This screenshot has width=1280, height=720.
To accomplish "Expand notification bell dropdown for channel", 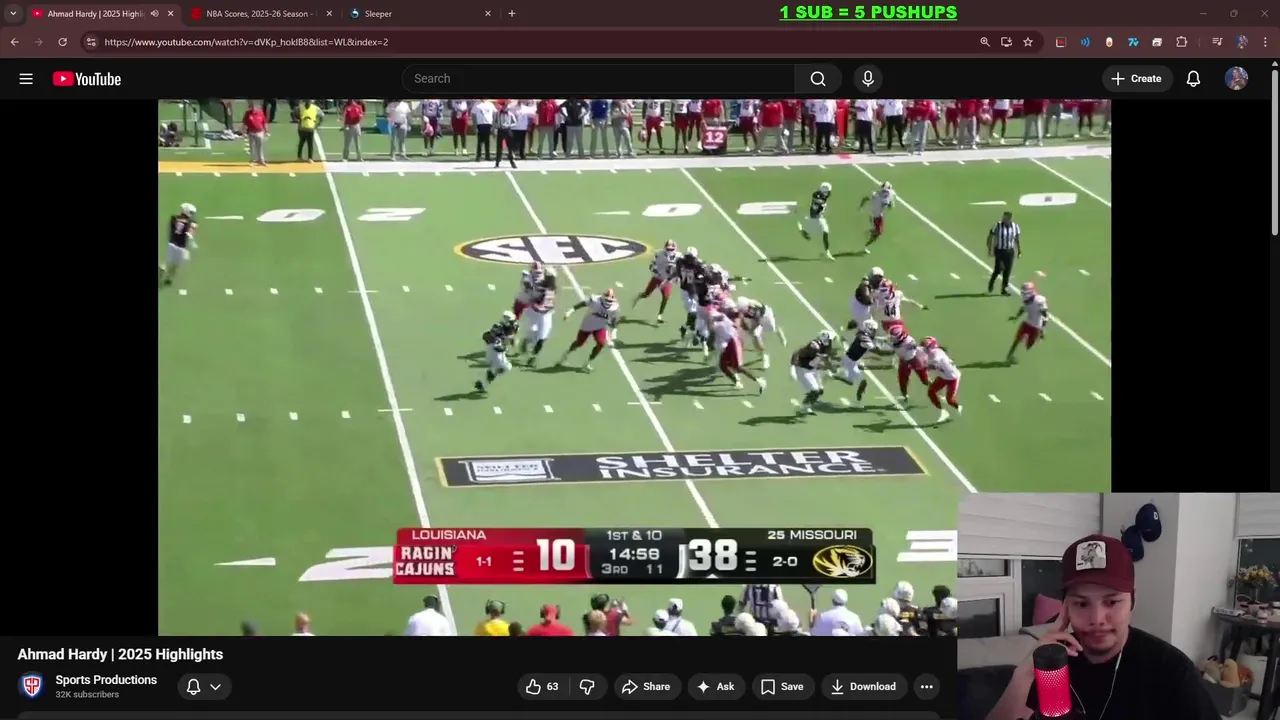I will pyautogui.click(x=215, y=686).
